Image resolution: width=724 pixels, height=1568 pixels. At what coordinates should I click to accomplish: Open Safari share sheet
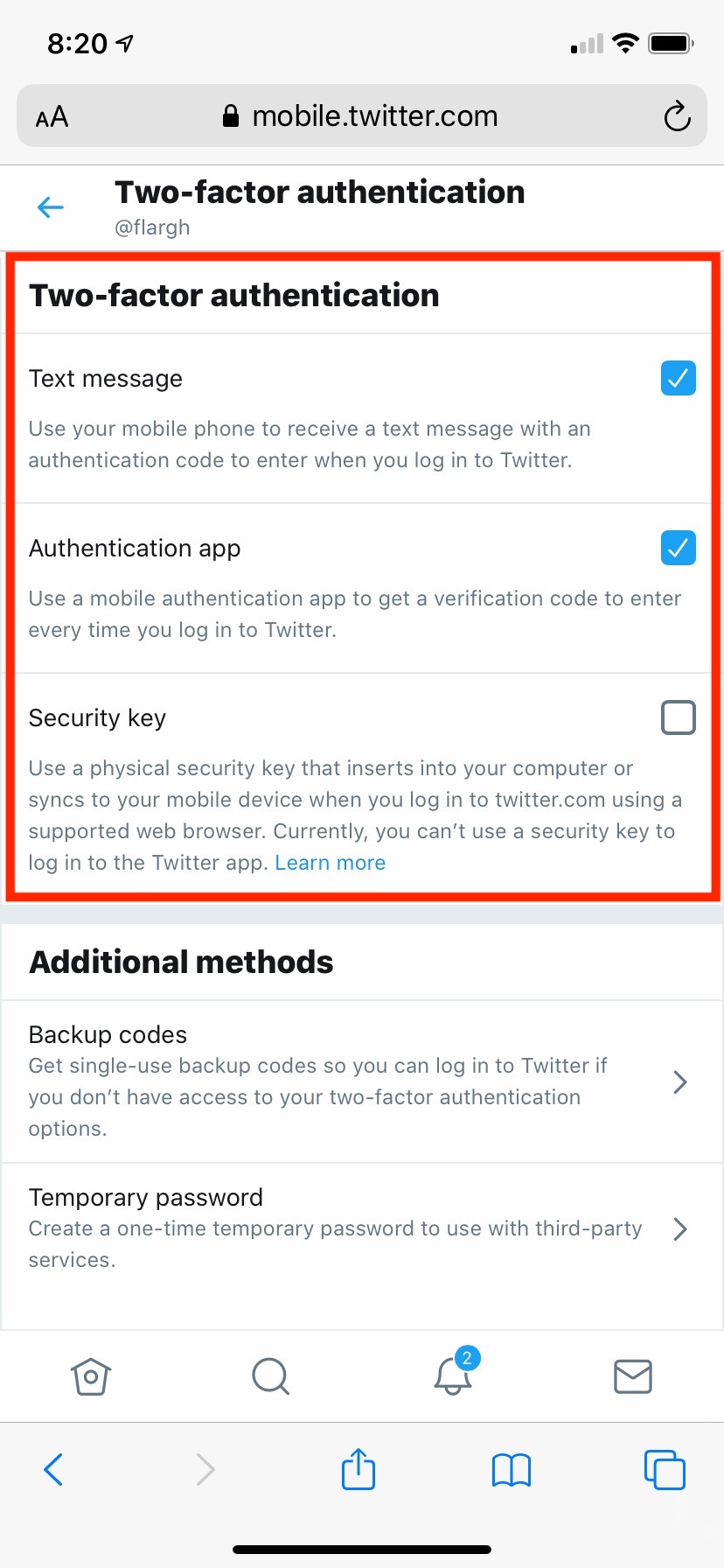(x=359, y=1469)
